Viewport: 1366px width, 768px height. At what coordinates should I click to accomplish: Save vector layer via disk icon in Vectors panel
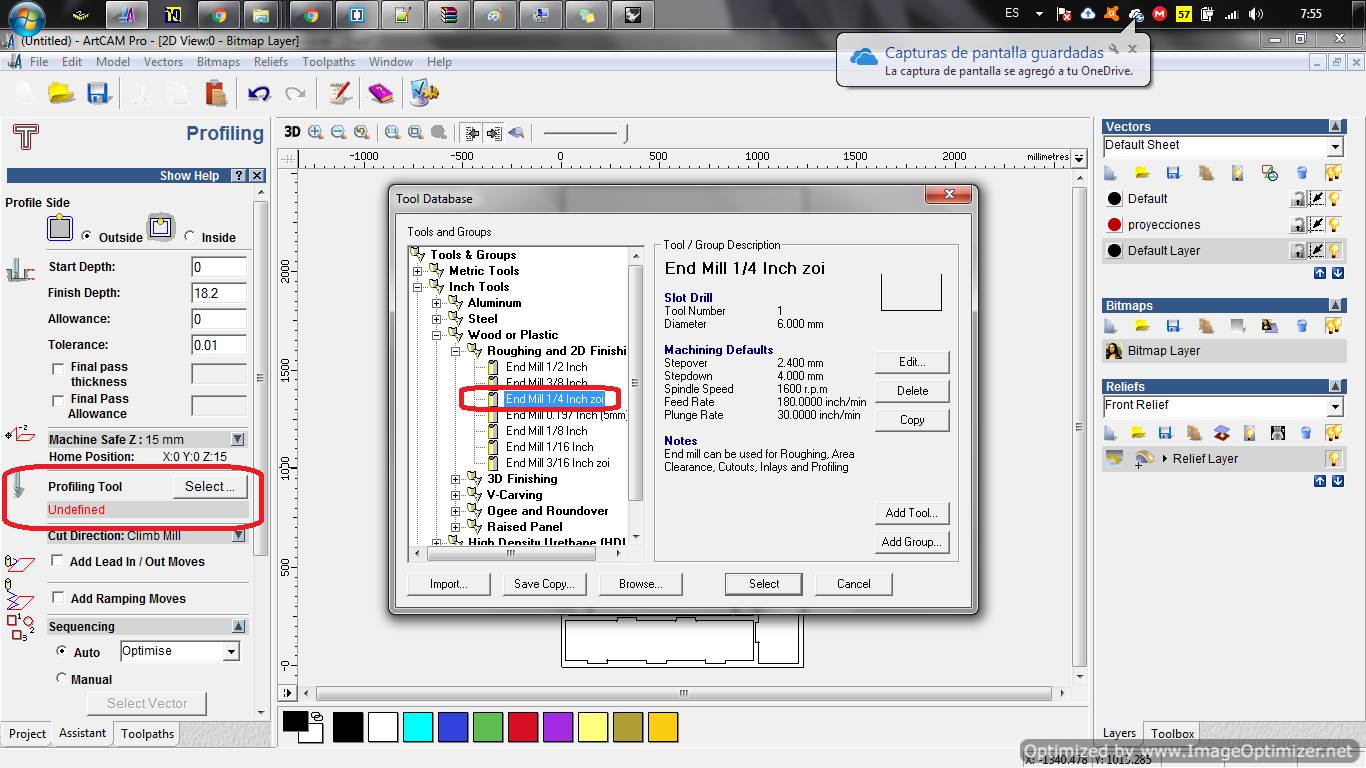pos(1174,173)
